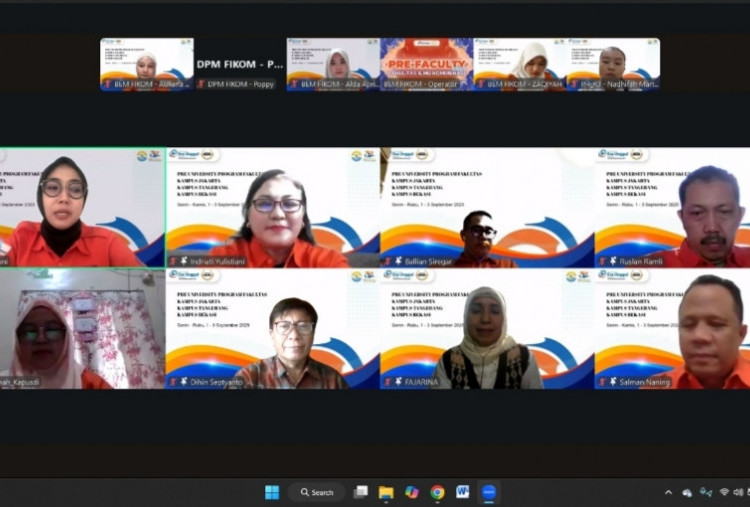Open File Explorer from the taskbar
750x507 pixels.
pos(386,492)
